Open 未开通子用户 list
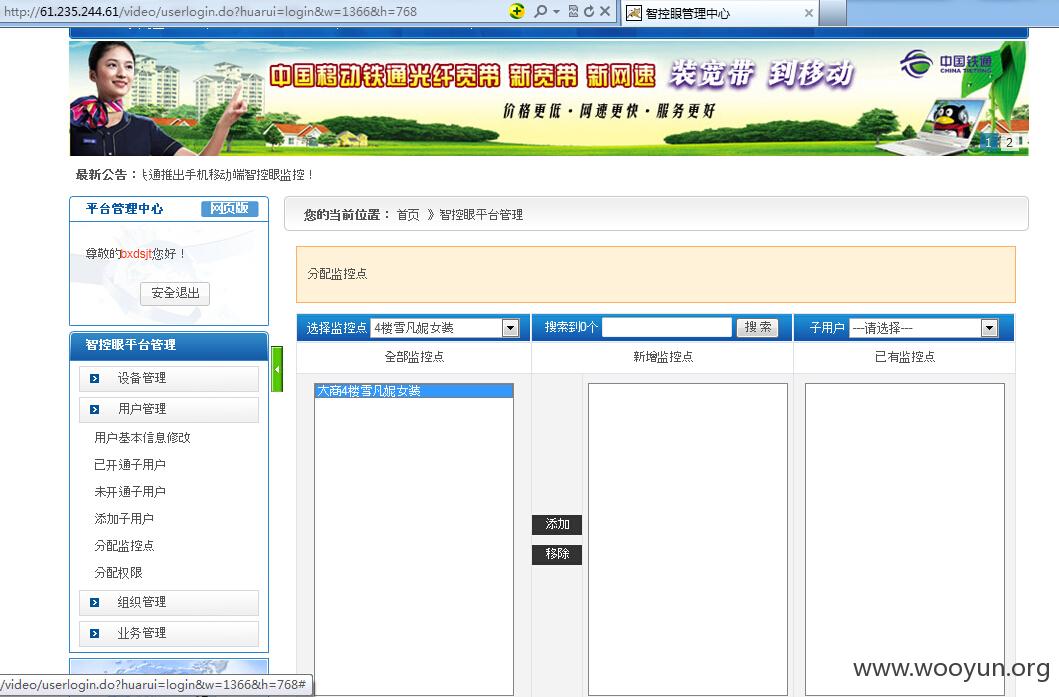 130,492
